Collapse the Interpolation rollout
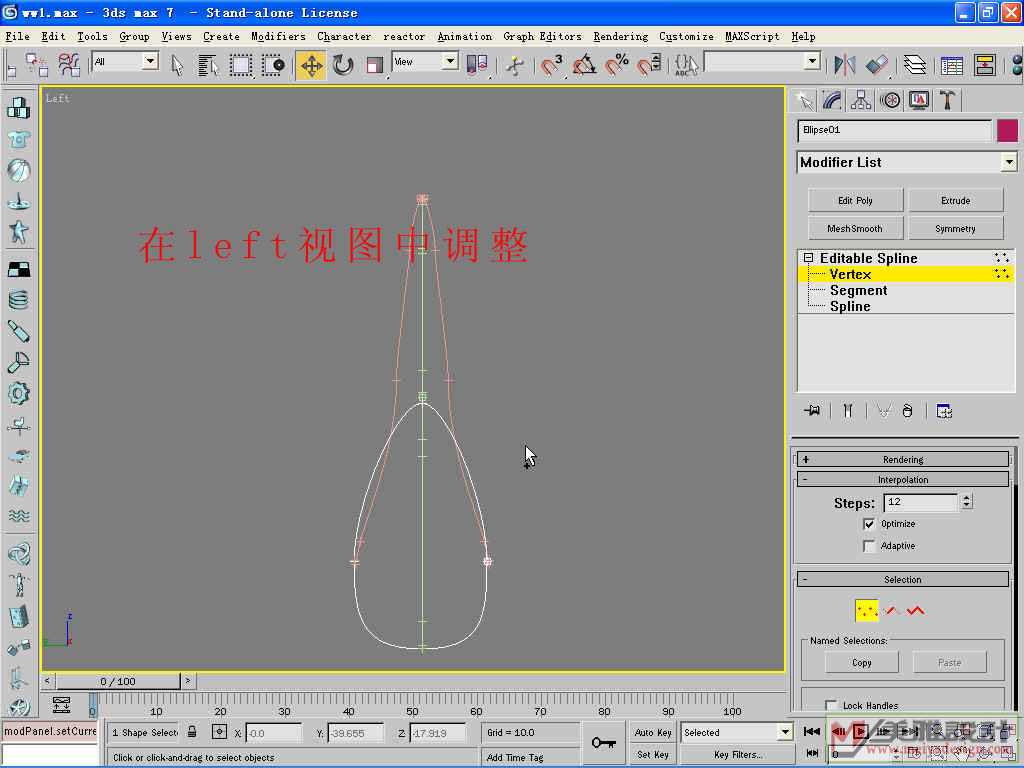The height and width of the screenshot is (768, 1024). coord(903,480)
